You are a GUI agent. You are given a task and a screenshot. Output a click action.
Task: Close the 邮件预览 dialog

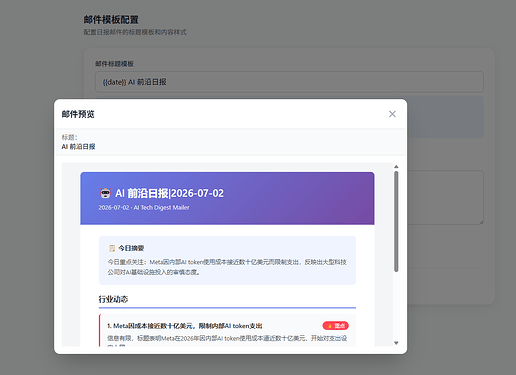click(x=392, y=114)
